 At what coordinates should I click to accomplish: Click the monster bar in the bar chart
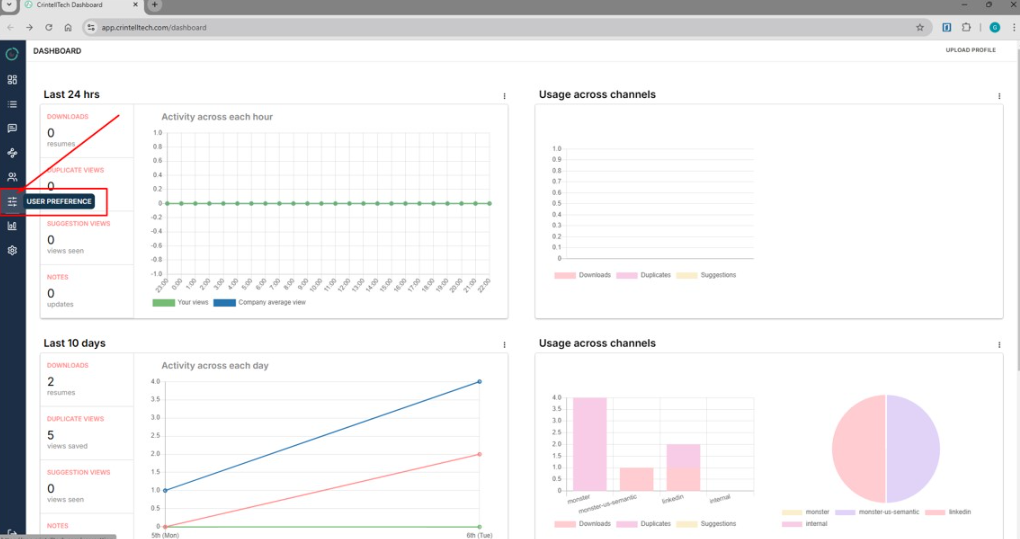[589, 444]
